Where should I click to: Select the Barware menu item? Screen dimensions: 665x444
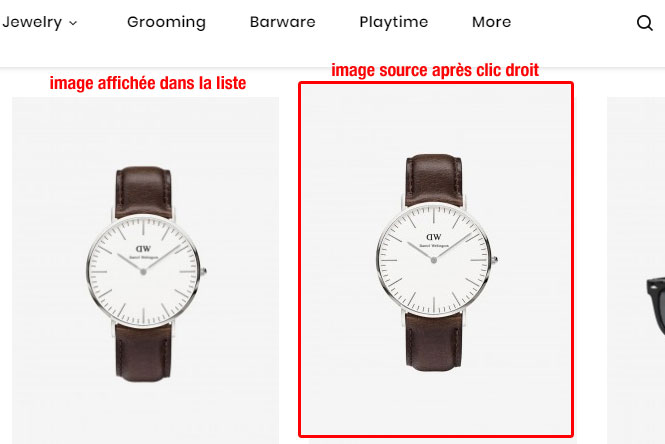tap(282, 22)
